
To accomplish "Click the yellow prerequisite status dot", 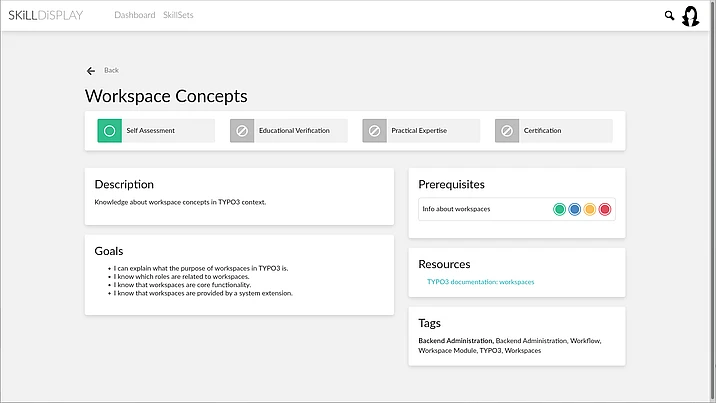I will pyautogui.click(x=590, y=209).
